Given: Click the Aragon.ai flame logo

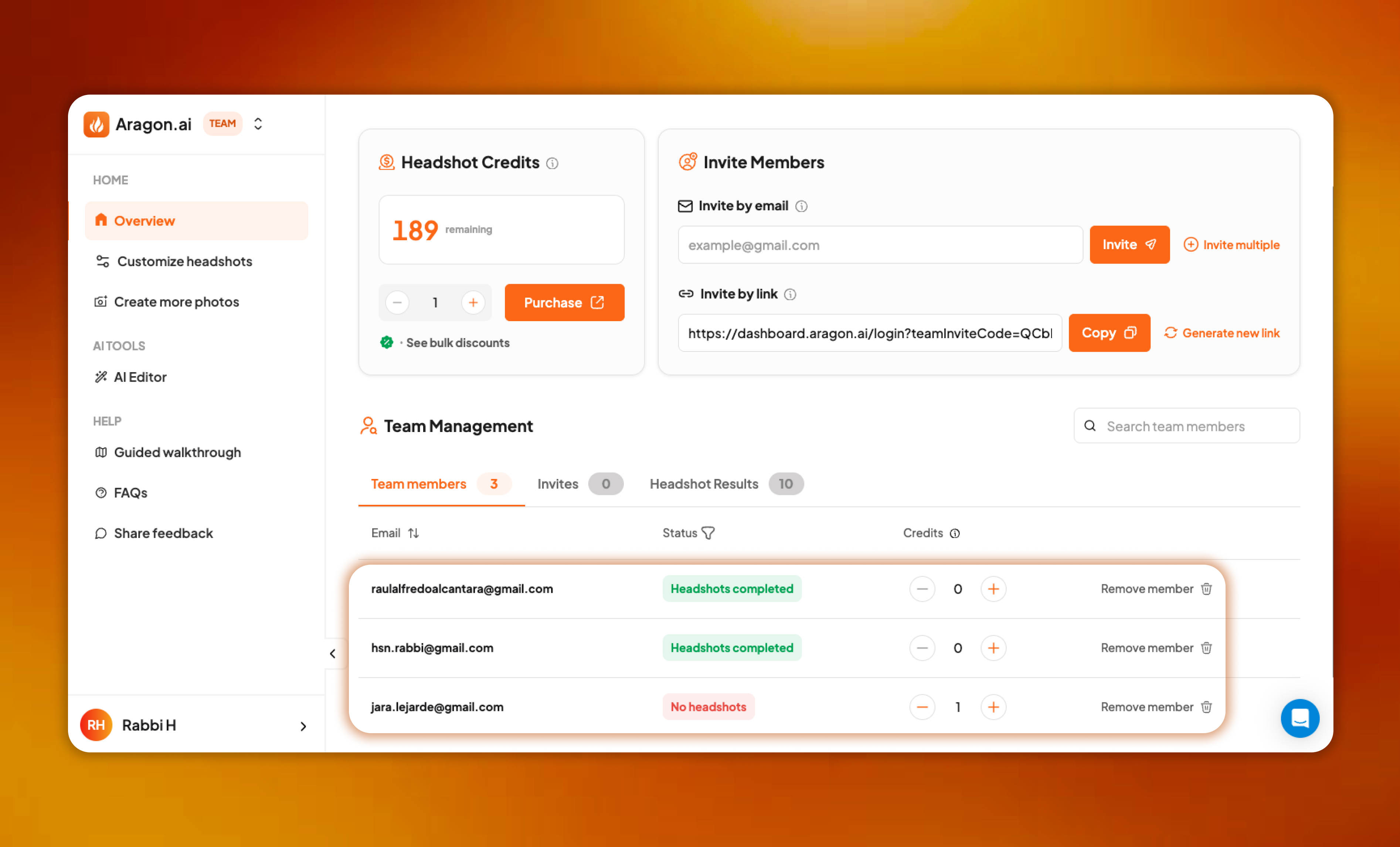Looking at the screenshot, I should click(x=96, y=124).
